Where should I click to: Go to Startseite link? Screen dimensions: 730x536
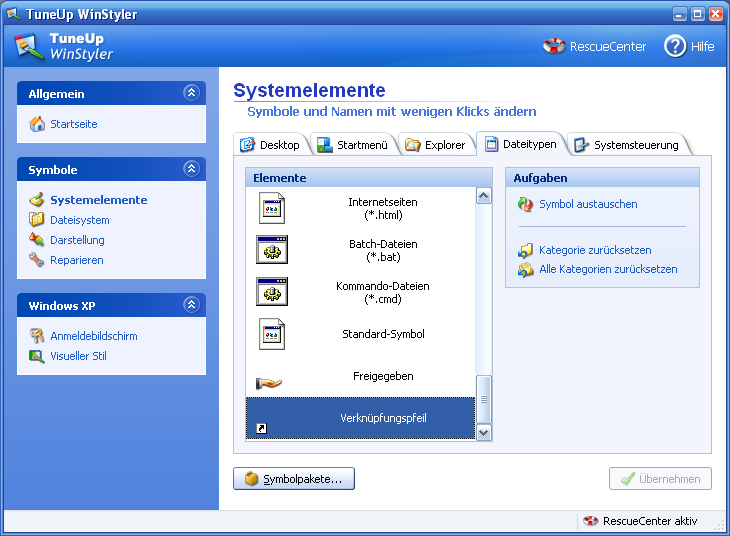pos(74,124)
